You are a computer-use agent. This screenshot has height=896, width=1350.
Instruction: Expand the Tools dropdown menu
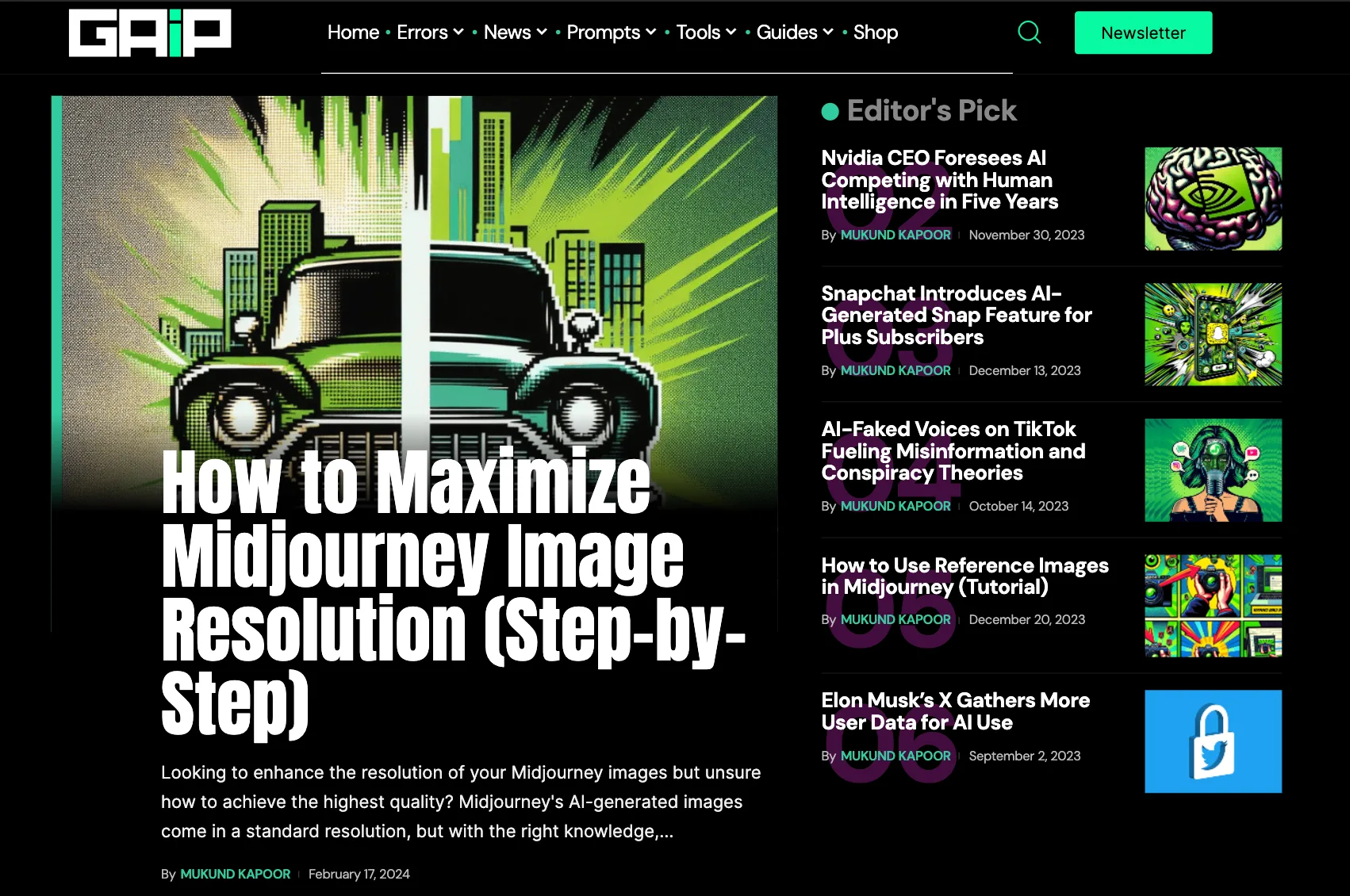706,33
